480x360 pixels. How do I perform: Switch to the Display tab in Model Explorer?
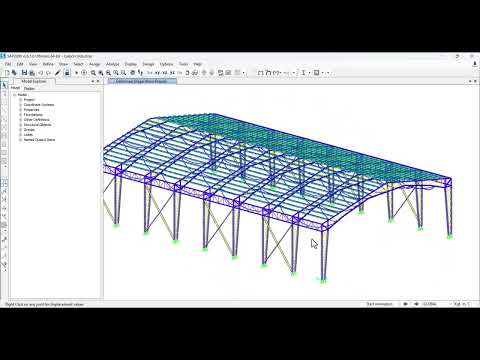[x=29, y=88]
